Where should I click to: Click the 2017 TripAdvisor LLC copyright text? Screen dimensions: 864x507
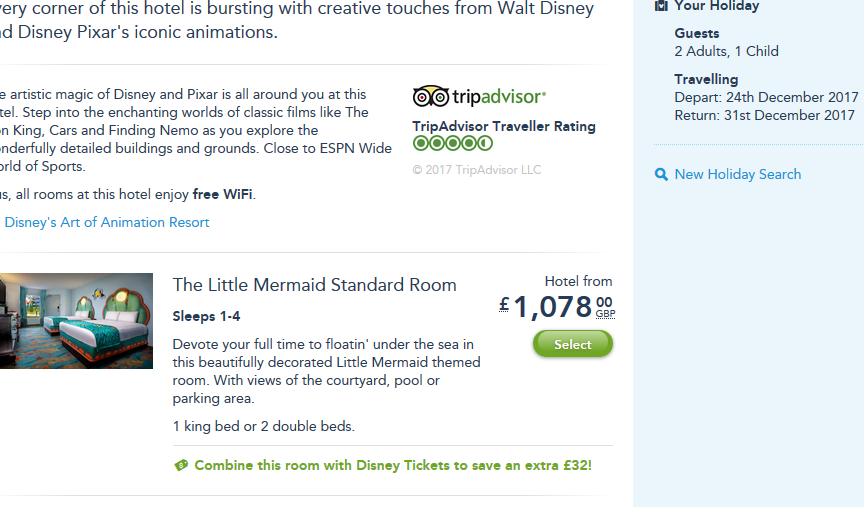click(x=476, y=169)
